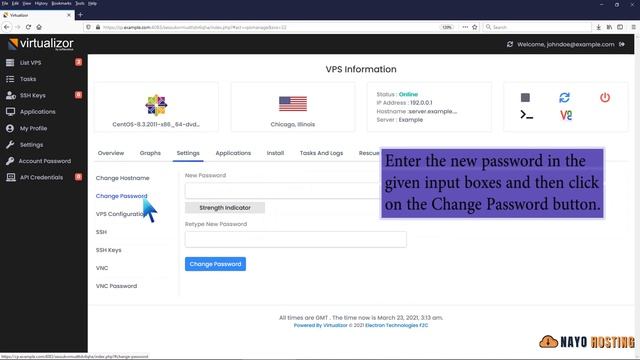This screenshot has height=360, width=640.
Task: Click the Virtualizor logo
Action: pos(41,44)
